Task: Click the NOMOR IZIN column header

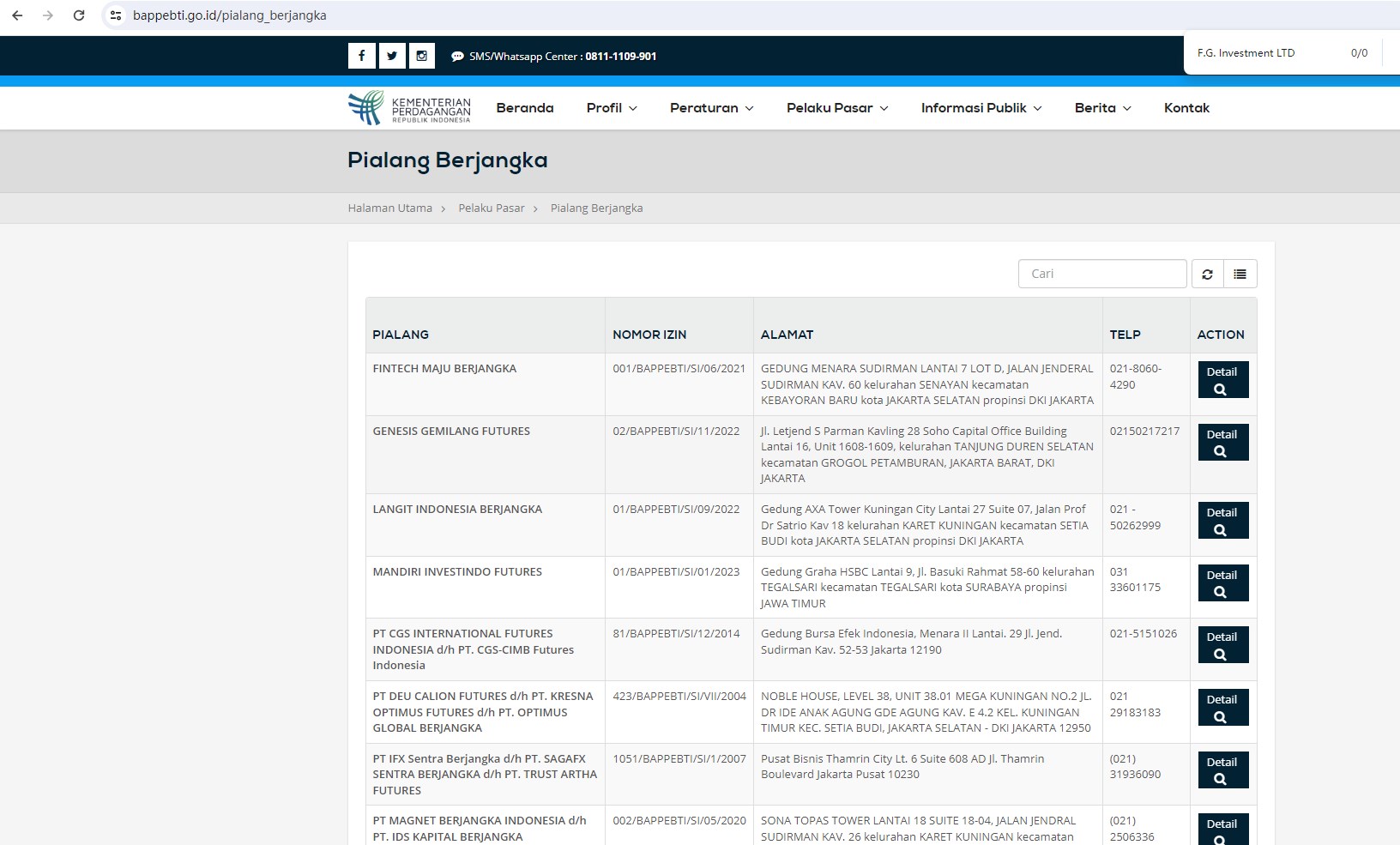Action: point(649,335)
